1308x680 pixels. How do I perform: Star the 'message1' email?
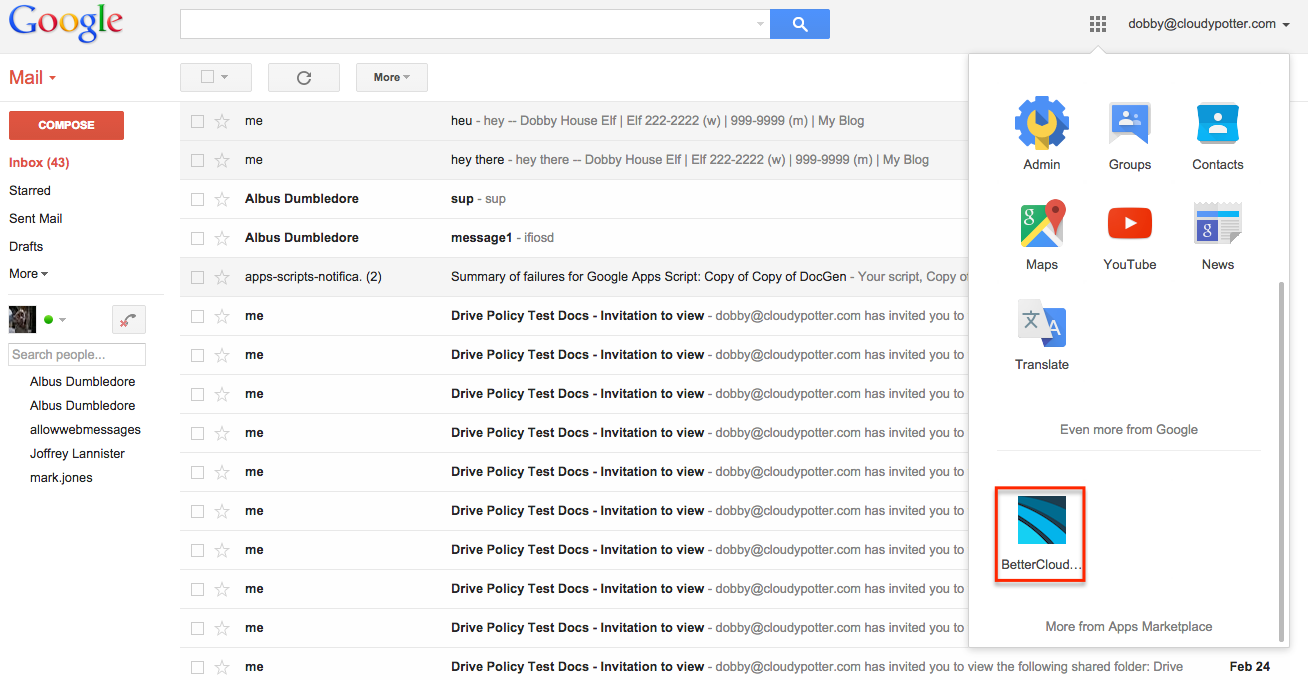coord(222,238)
